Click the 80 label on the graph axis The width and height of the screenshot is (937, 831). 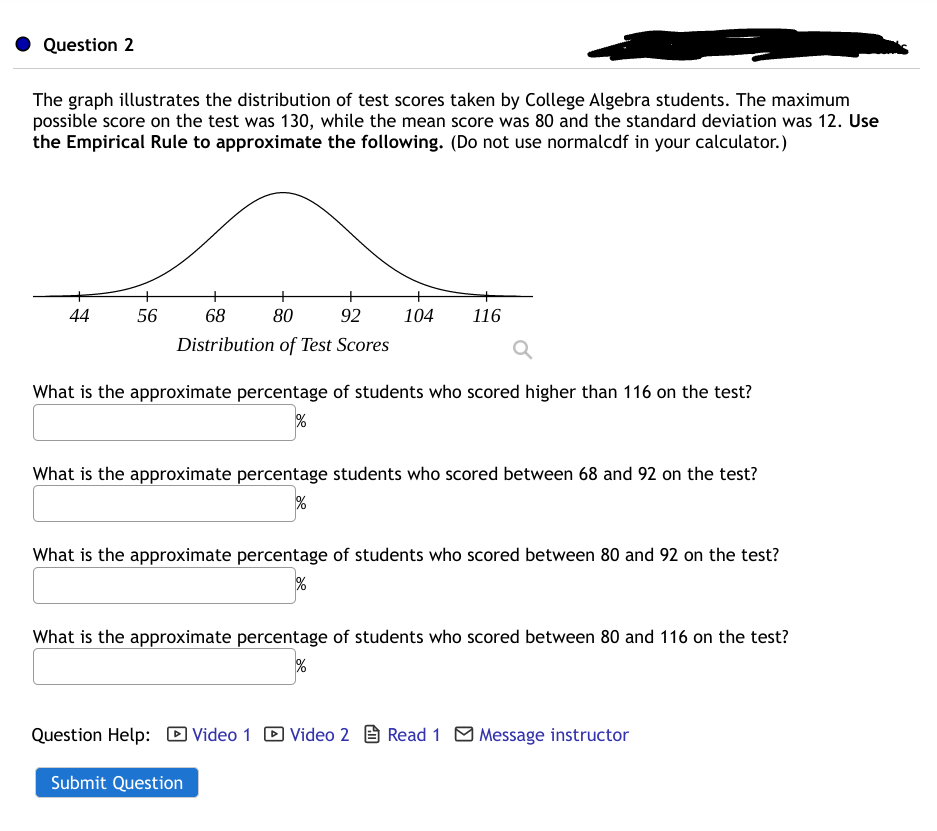[x=282, y=315]
